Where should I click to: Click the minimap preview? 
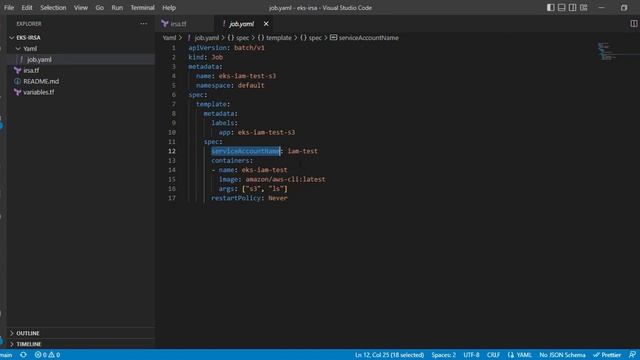tap(607, 51)
